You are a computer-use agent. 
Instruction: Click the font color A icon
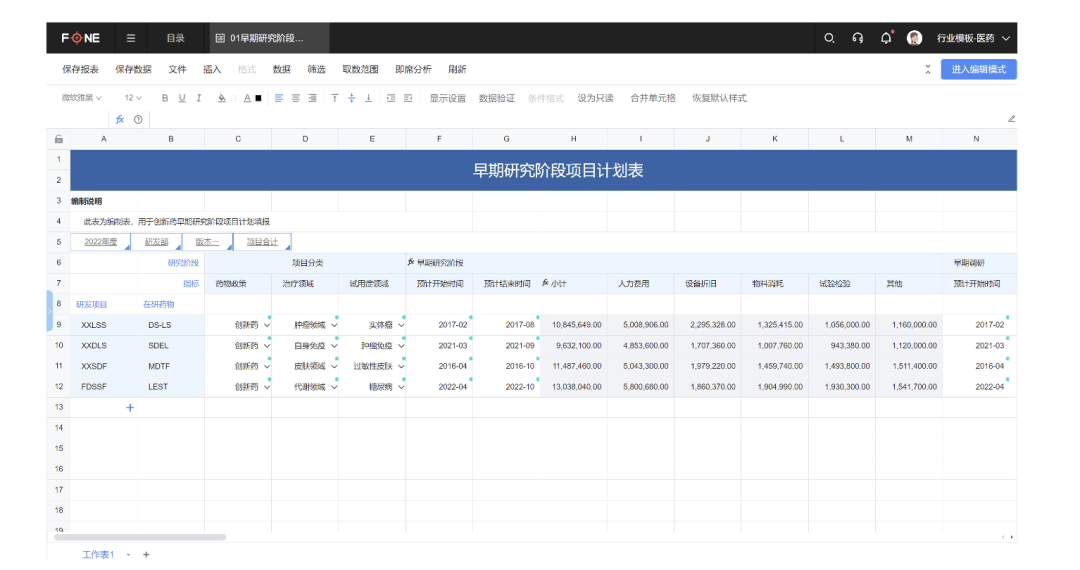click(x=247, y=98)
